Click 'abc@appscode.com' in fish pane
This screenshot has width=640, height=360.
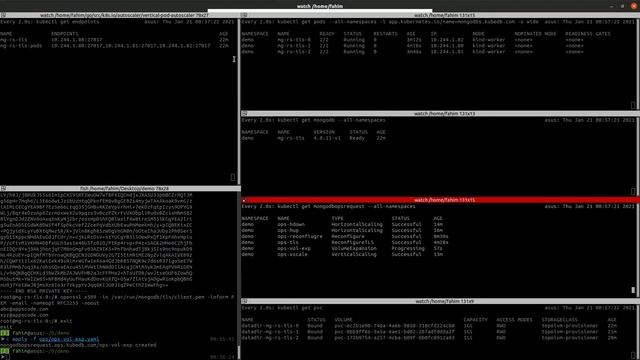click(24, 309)
